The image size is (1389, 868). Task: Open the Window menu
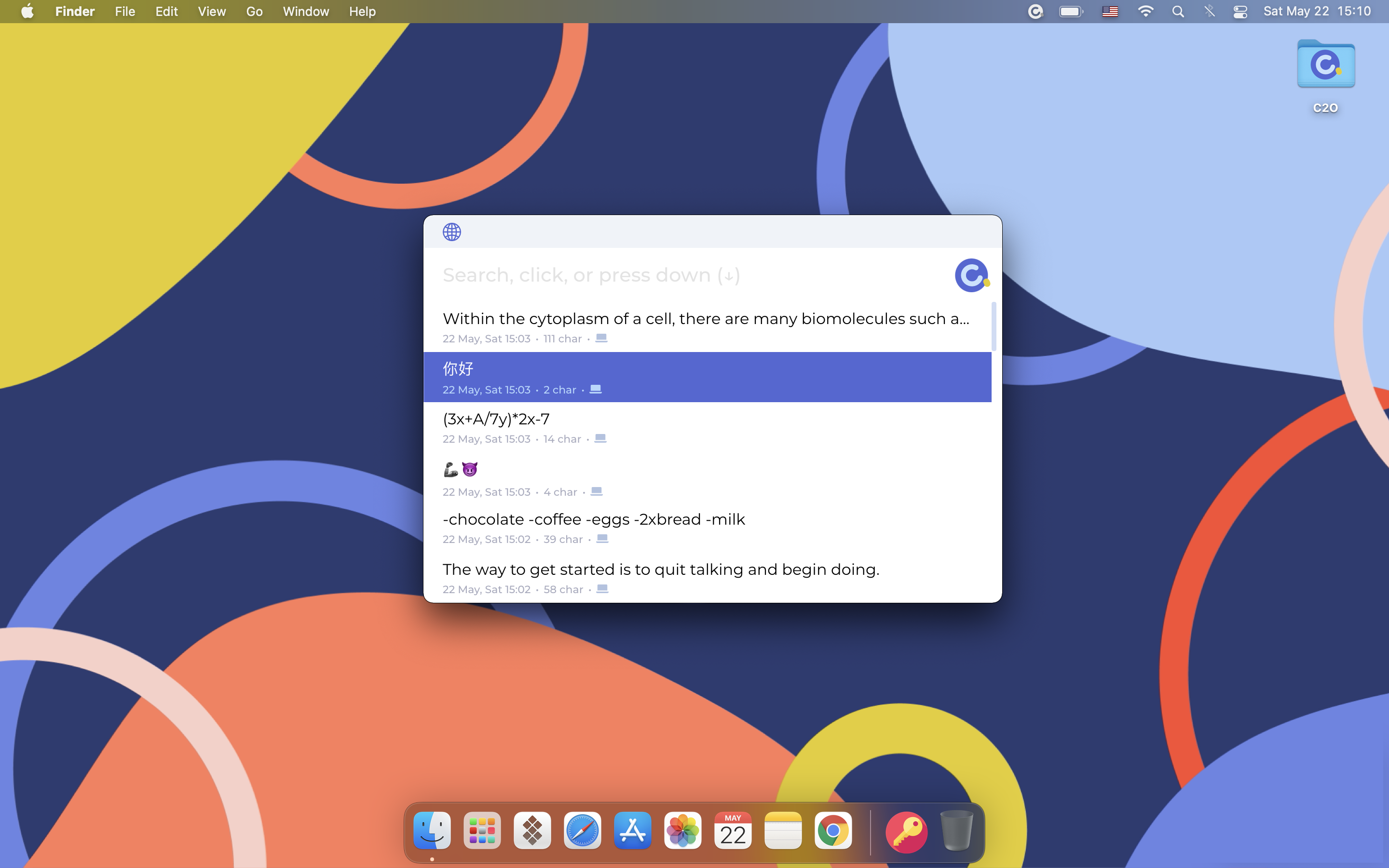pyautogui.click(x=305, y=12)
